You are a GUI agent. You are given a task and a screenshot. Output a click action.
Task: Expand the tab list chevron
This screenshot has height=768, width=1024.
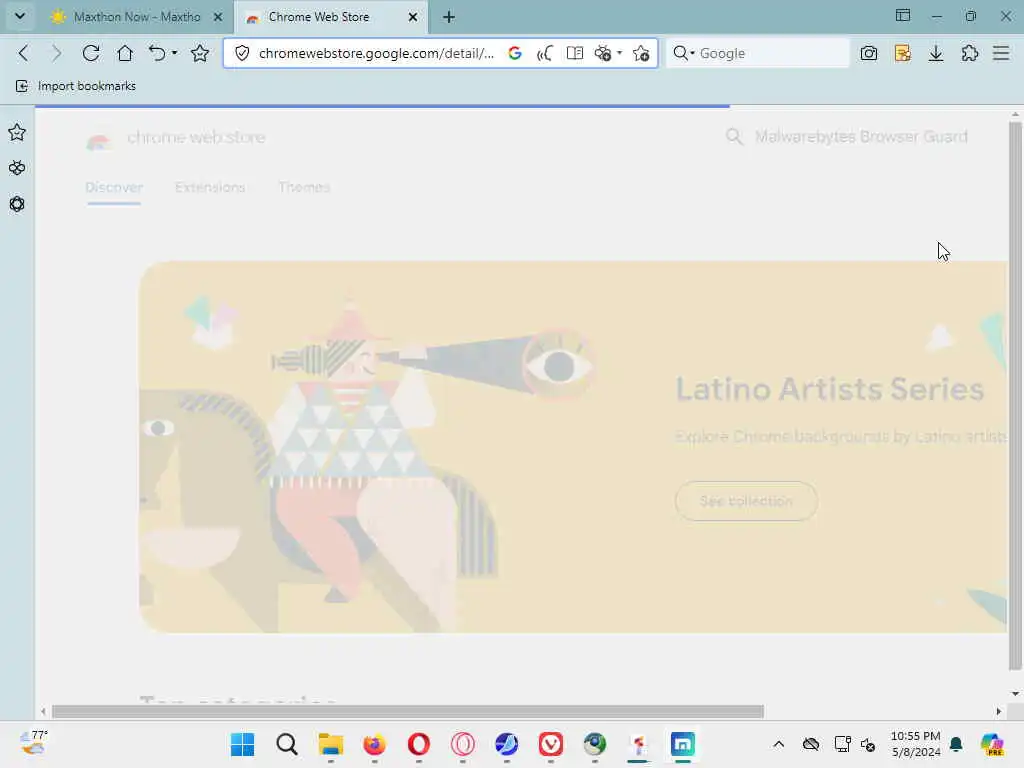20,16
